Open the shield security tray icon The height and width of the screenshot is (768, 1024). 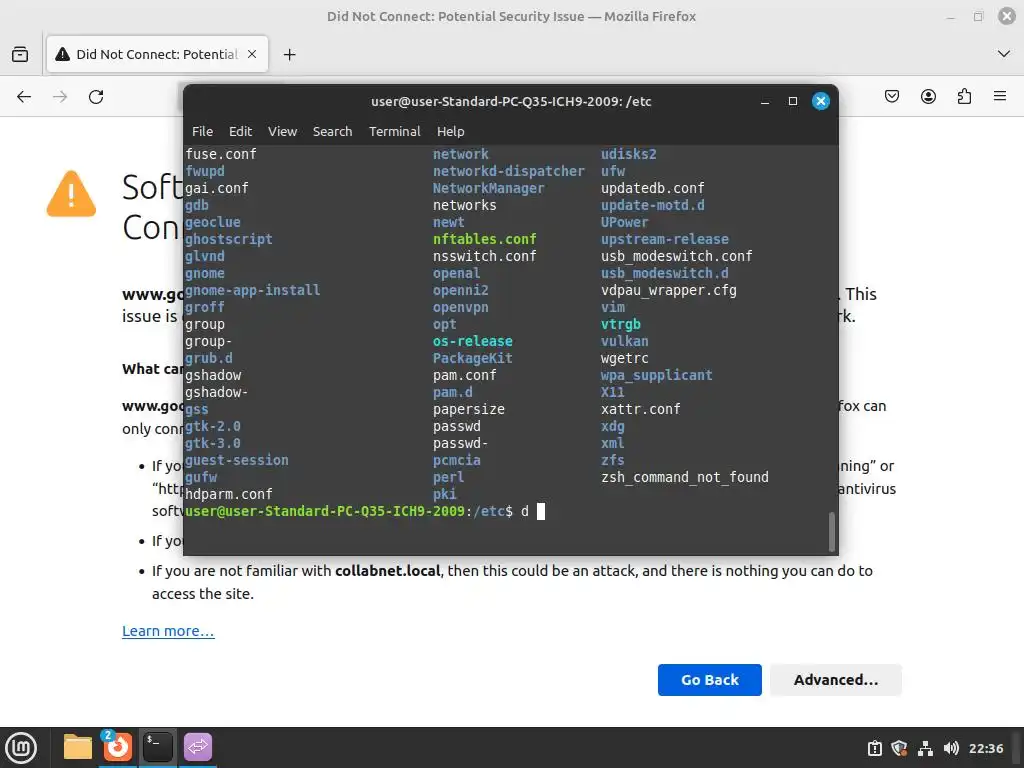tap(899, 748)
